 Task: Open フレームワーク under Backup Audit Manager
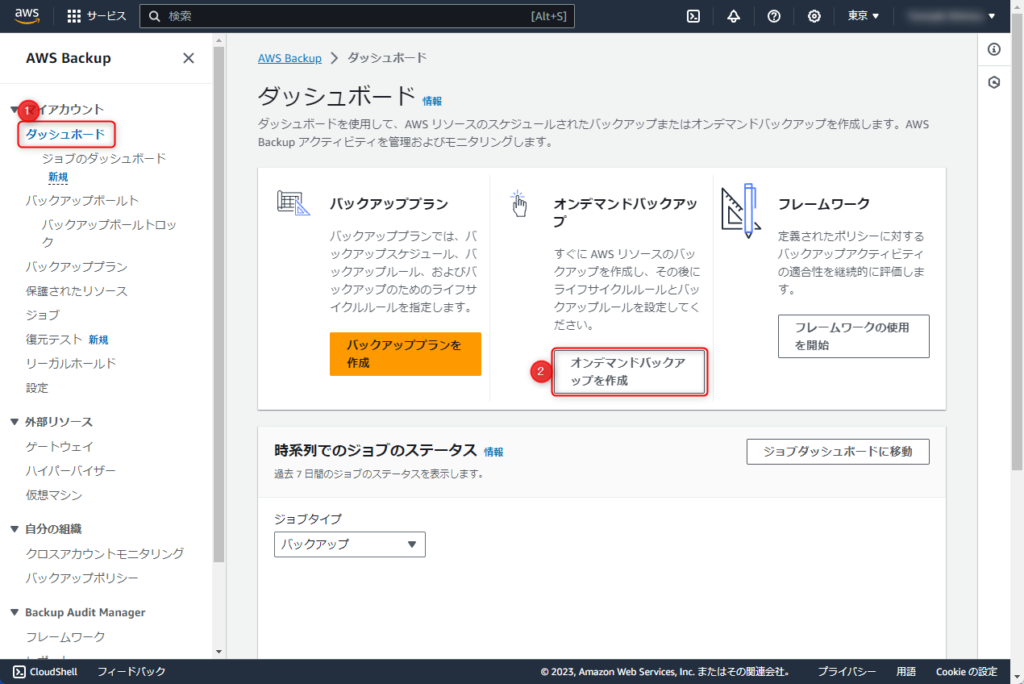coord(65,637)
